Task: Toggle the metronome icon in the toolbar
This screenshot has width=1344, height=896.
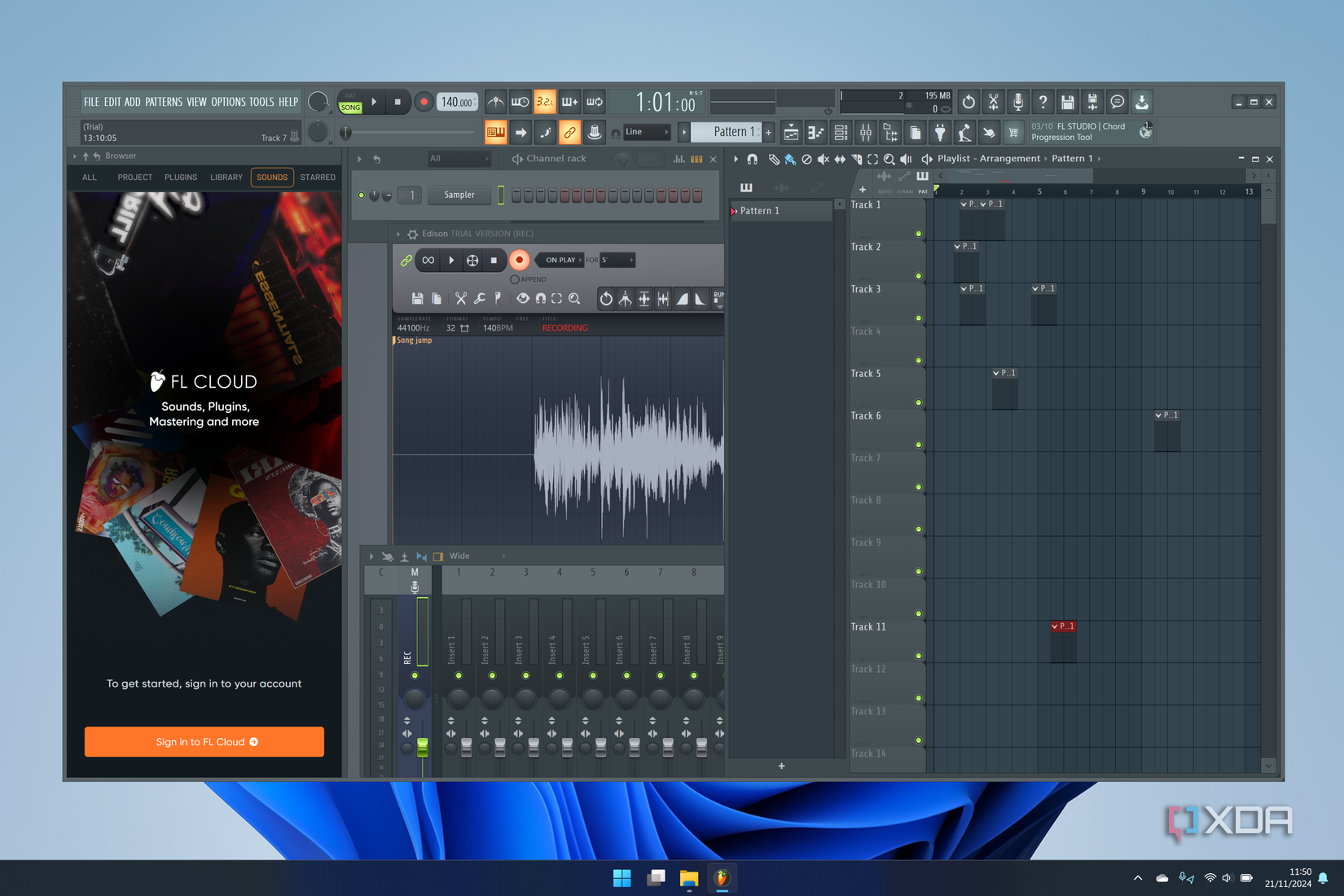Action: tap(495, 102)
